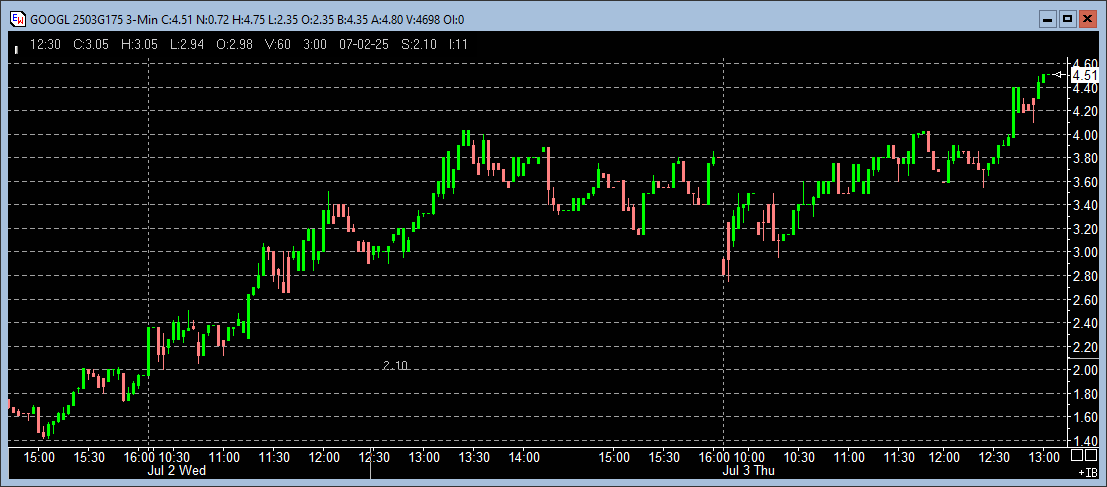Click the 4.00 price axis label
This screenshot has height=487, width=1107.
tap(1084, 135)
